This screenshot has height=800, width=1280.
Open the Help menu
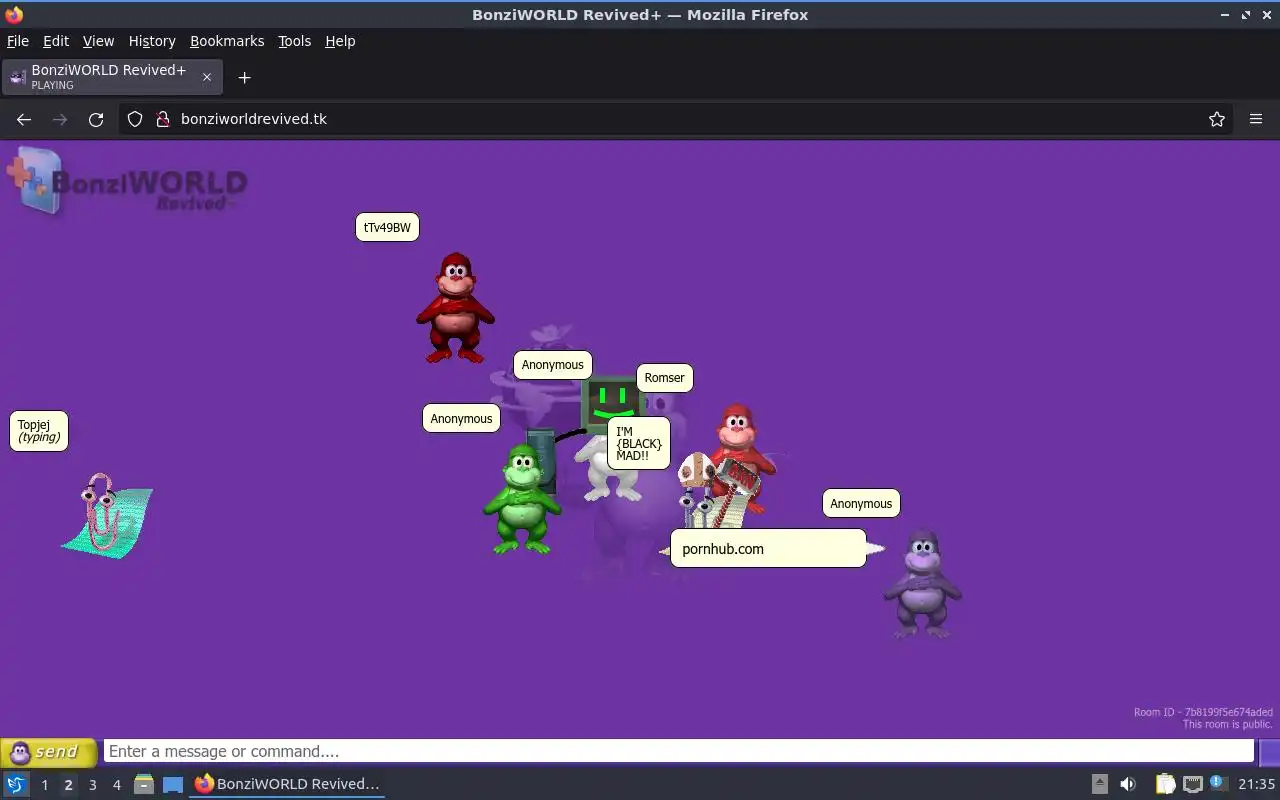point(340,41)
